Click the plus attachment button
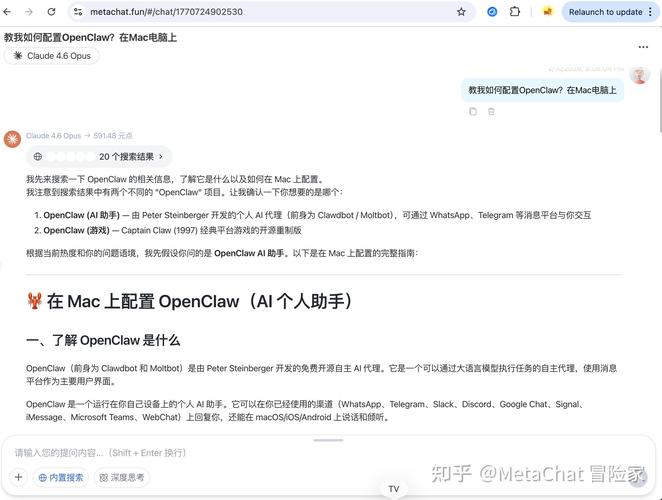Viewport: 662px width, 500px height. tap(18, 478)
